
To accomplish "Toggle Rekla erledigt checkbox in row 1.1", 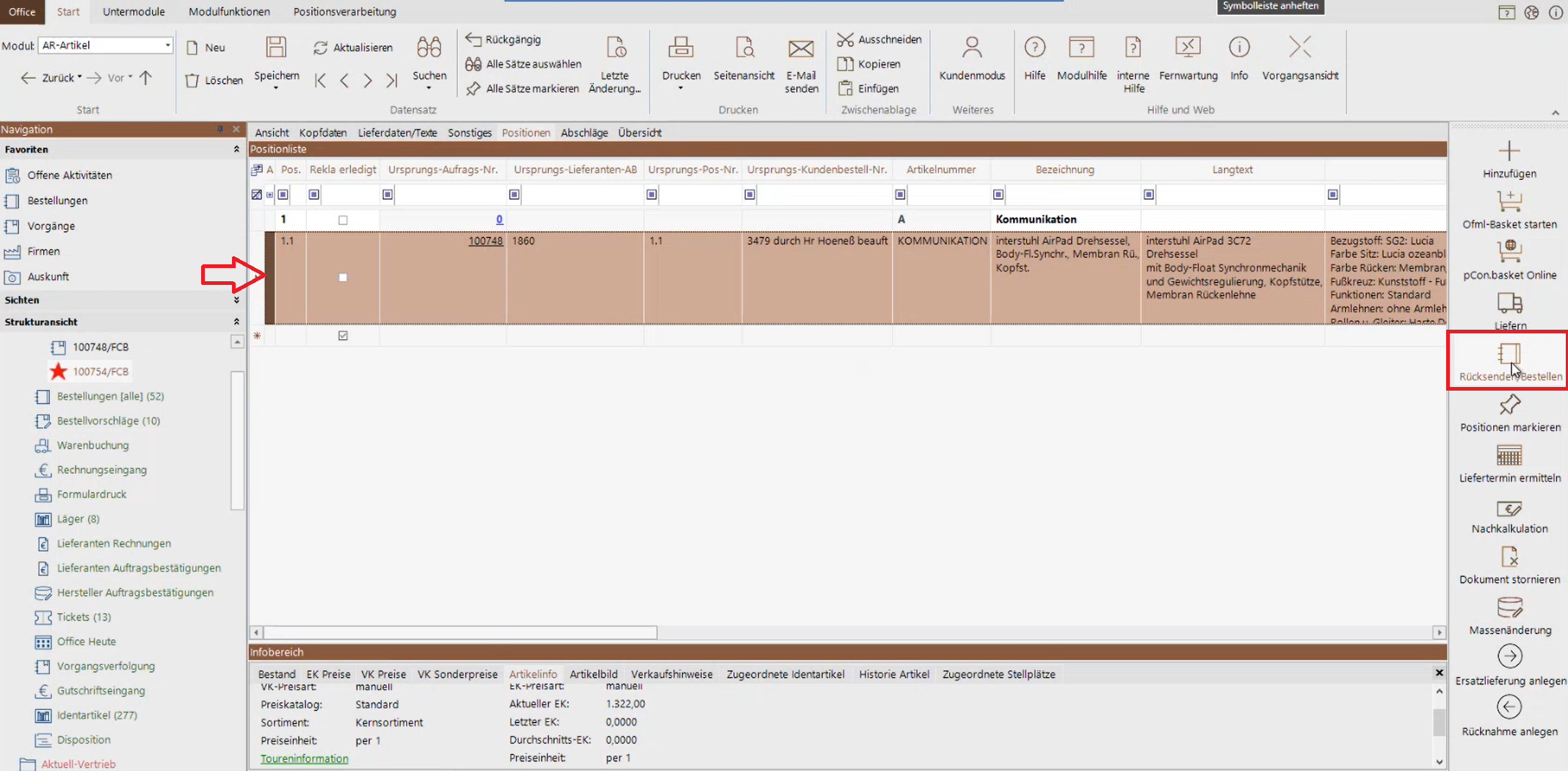I will [x=343, y=278].
